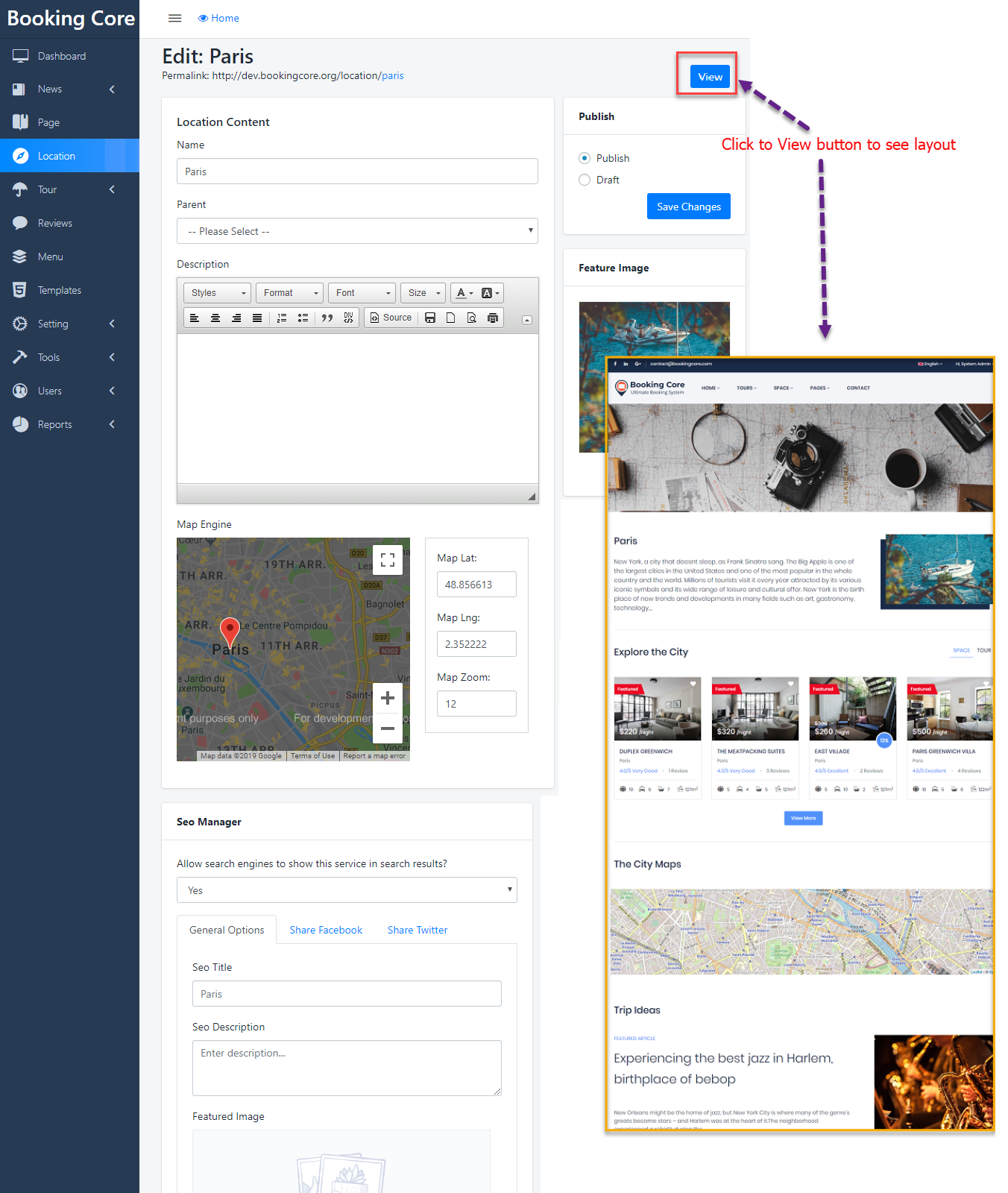This screenshot has width=1008, height=1193.
Task: Select the Publish radio button
Action: click(x=585, y=158)
